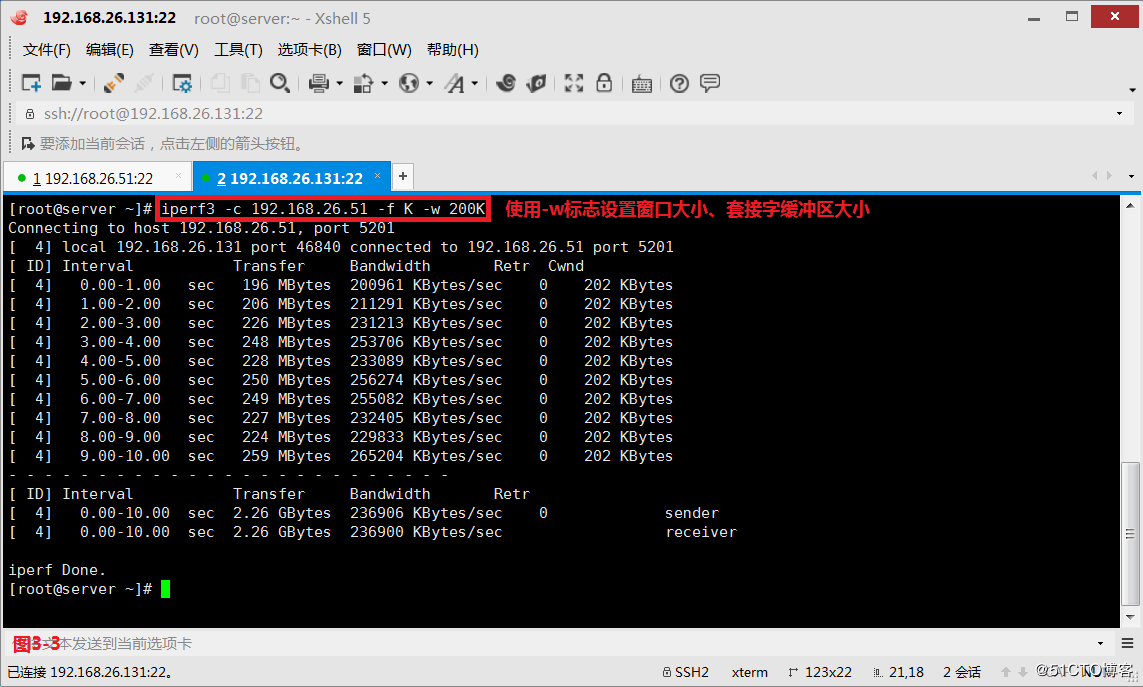Click the terminal scrollbar up arrow

(x=1130, y=206)
